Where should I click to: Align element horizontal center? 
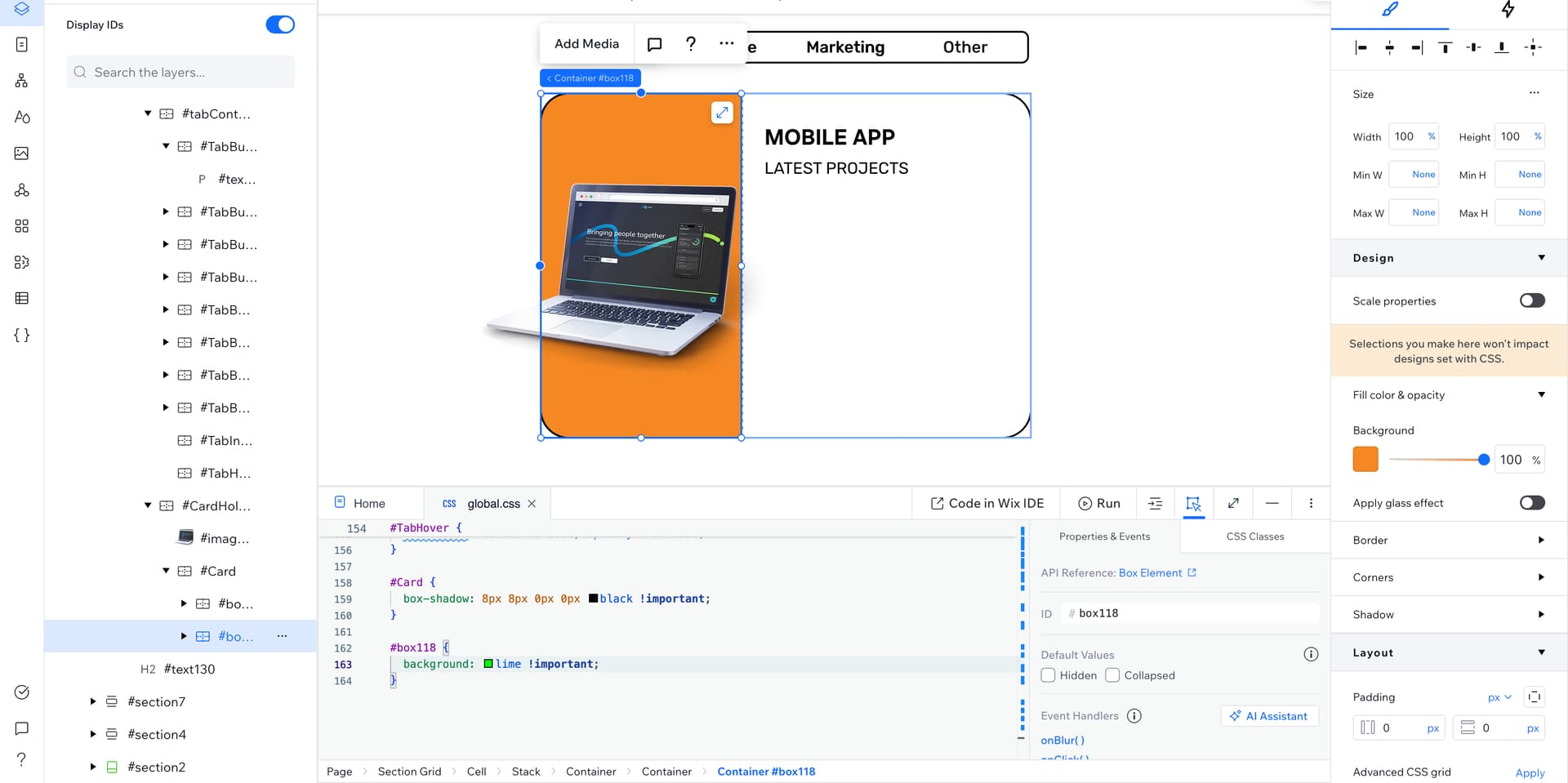1389,47
